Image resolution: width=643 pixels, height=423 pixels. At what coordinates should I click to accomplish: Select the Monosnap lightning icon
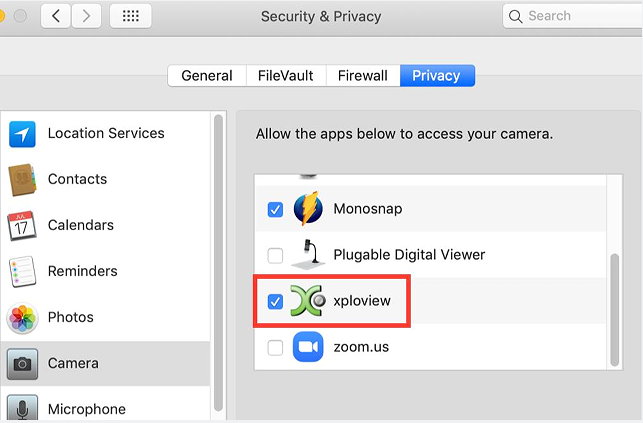(308, 208)
